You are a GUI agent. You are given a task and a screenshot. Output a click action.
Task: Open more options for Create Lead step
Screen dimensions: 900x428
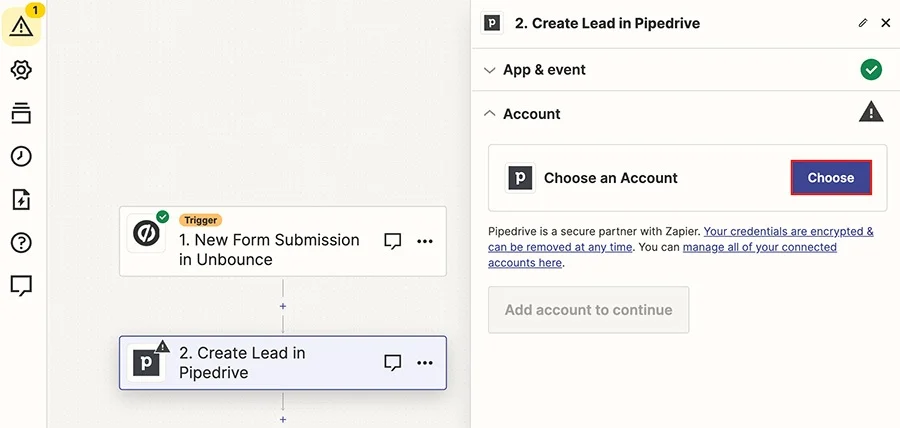(425, 363)
